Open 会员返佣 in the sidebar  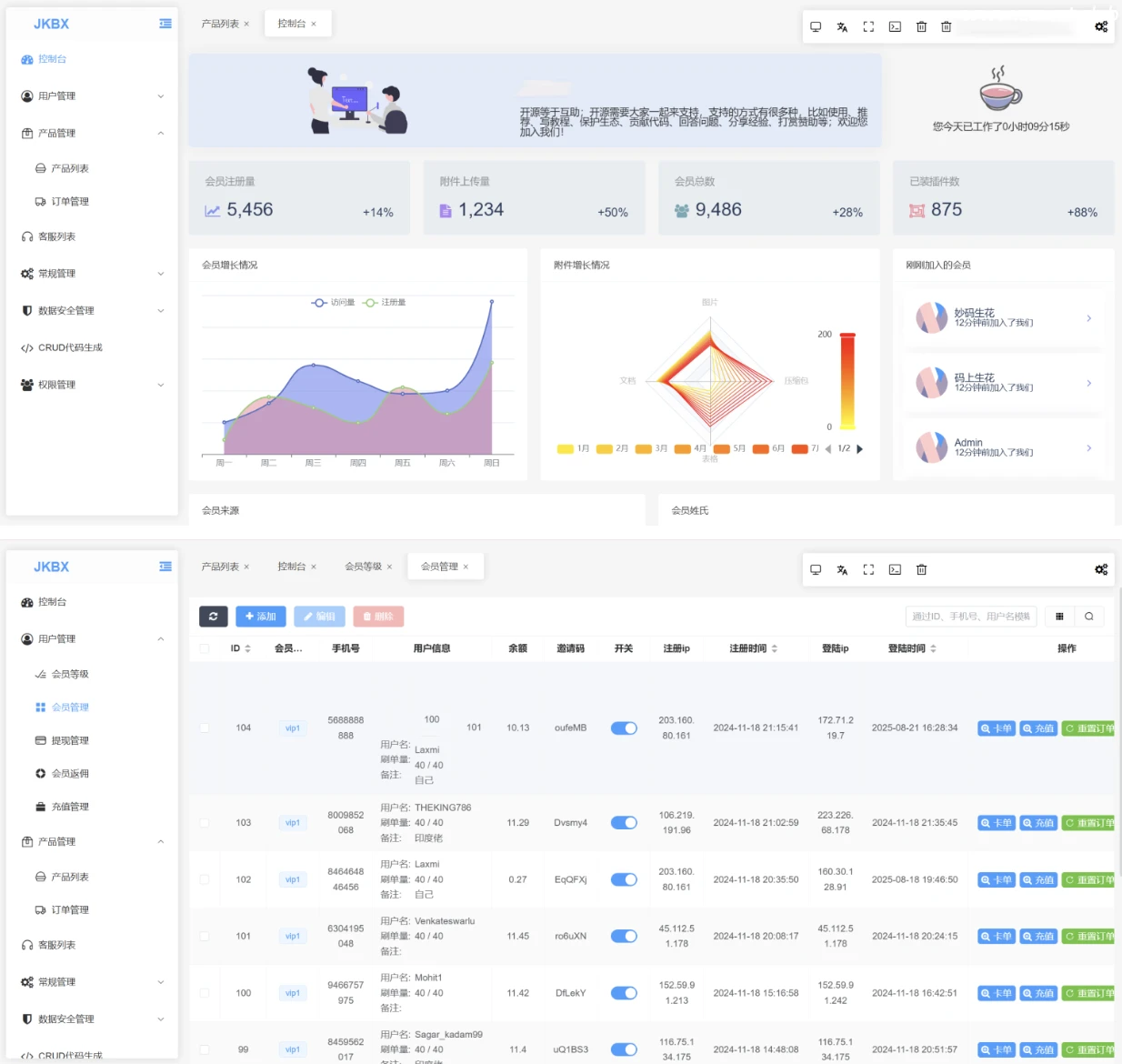coord(70,774)
